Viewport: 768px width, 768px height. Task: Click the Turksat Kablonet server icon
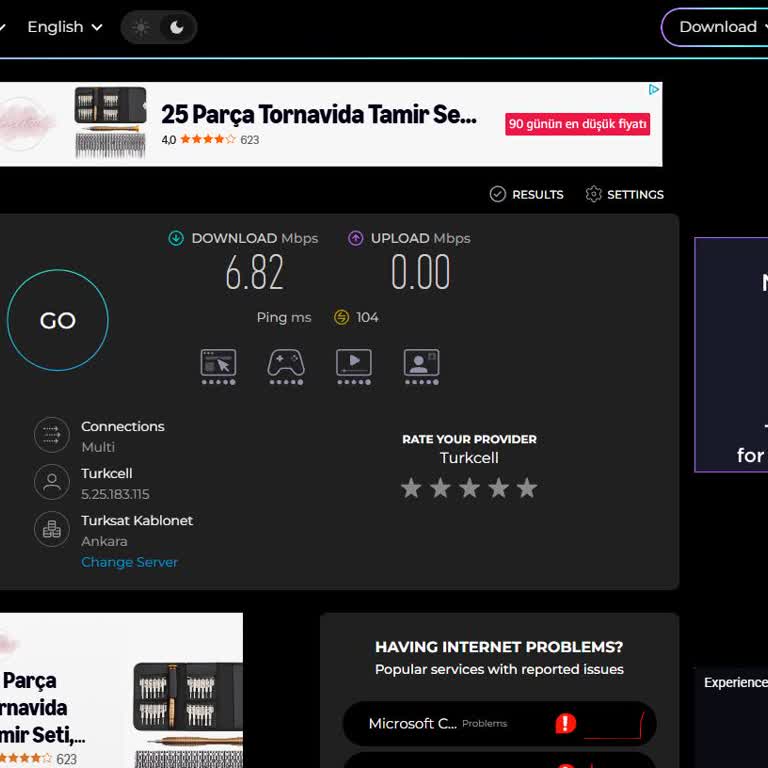coord(51,529)
